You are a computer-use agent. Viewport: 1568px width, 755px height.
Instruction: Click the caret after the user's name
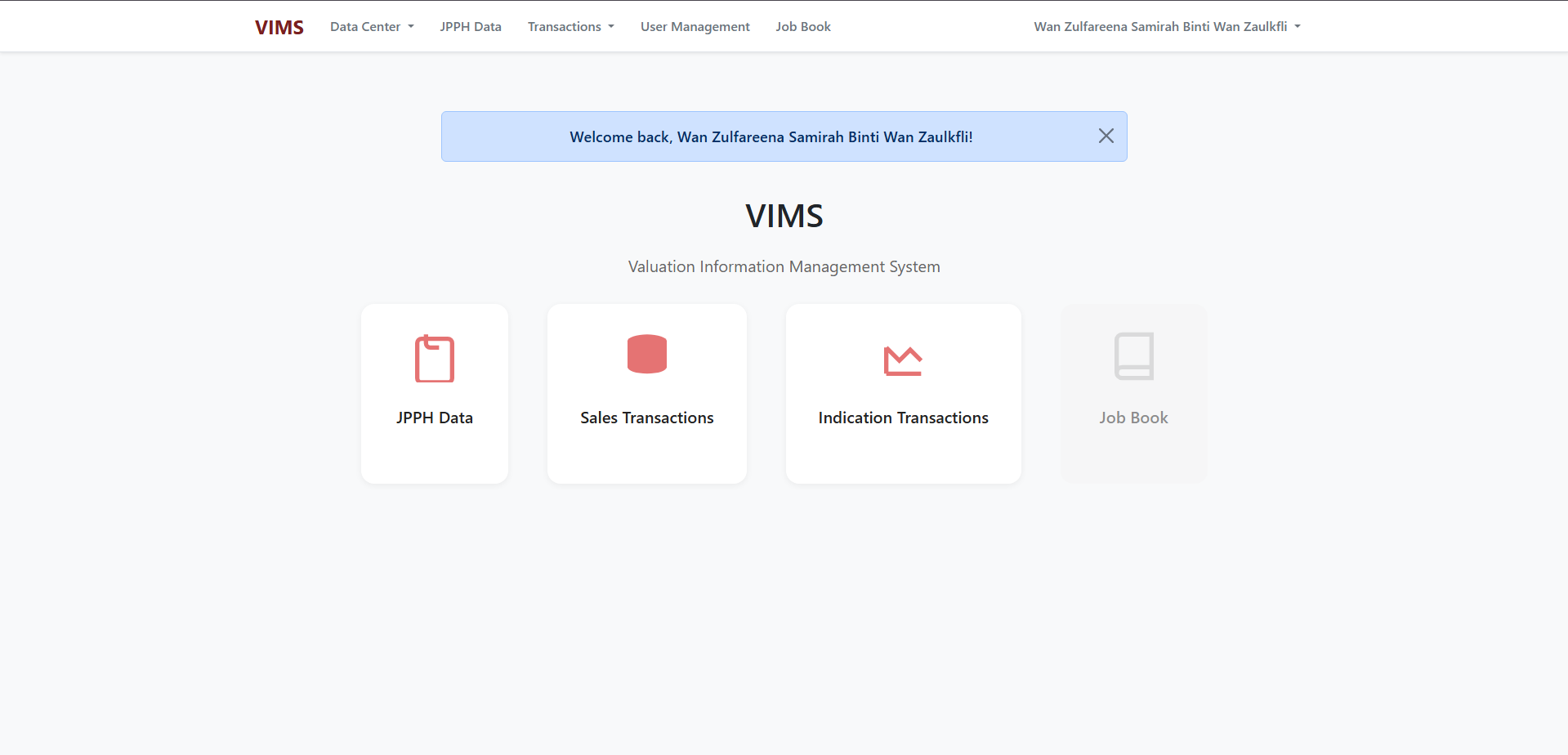tap(1298, 27)
